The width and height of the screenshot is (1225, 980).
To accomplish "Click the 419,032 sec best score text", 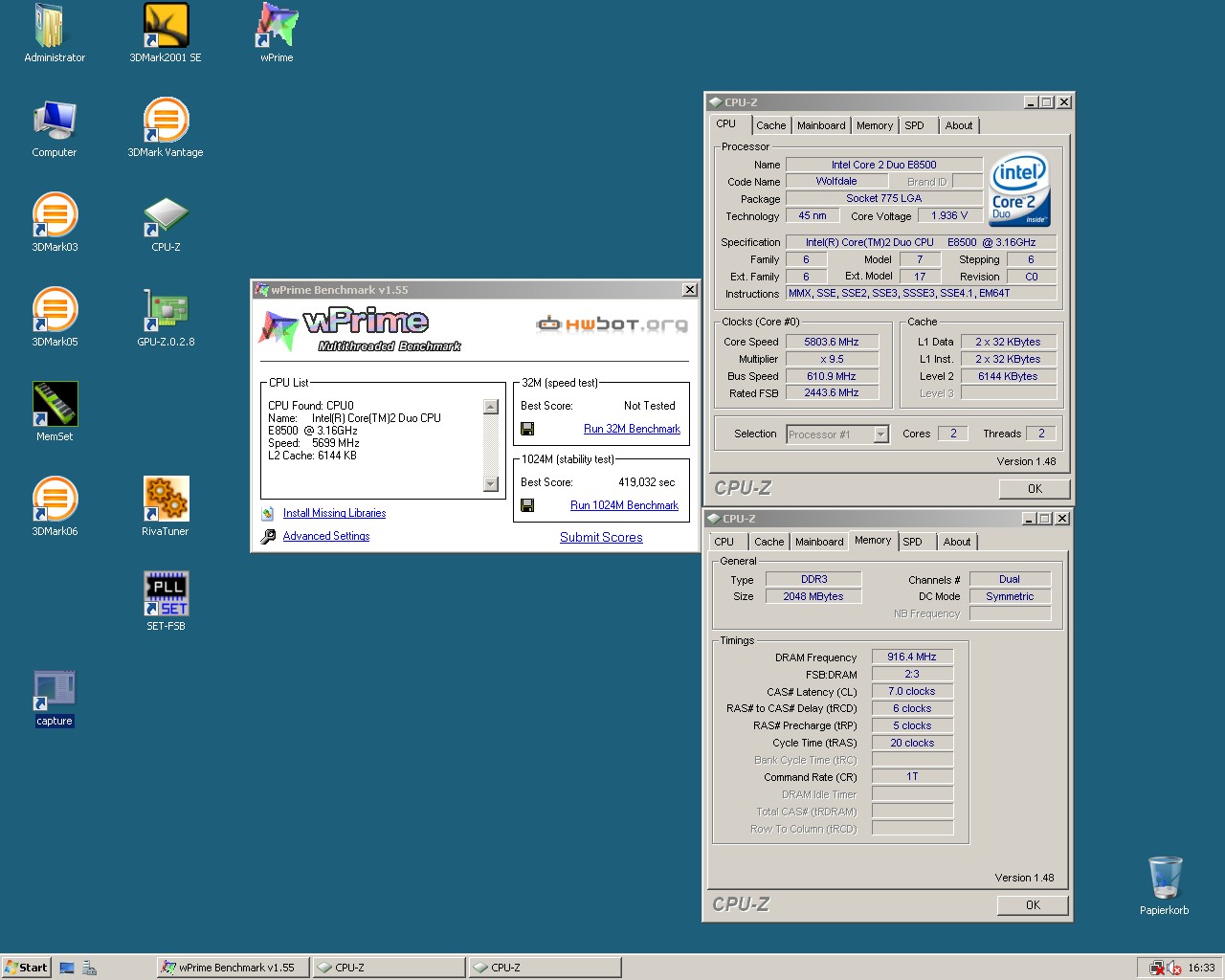I will (646, 482).
